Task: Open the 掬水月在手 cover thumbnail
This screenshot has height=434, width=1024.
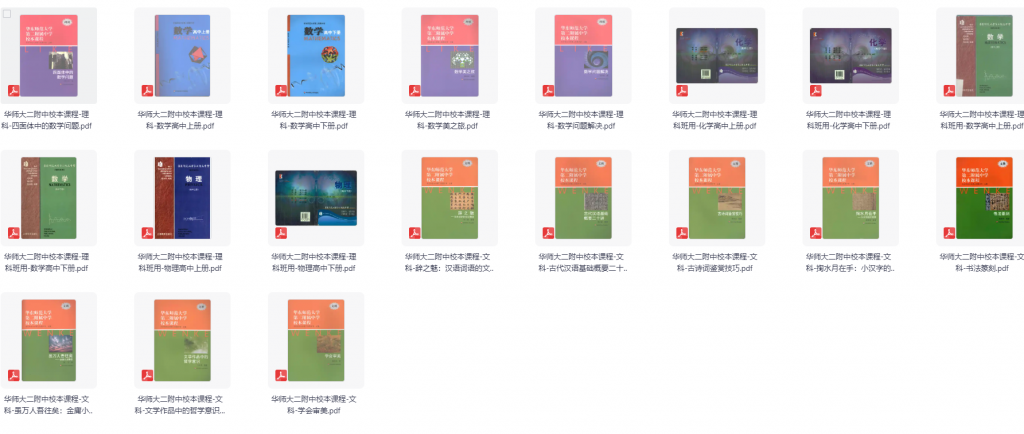Action: [851, 198]
